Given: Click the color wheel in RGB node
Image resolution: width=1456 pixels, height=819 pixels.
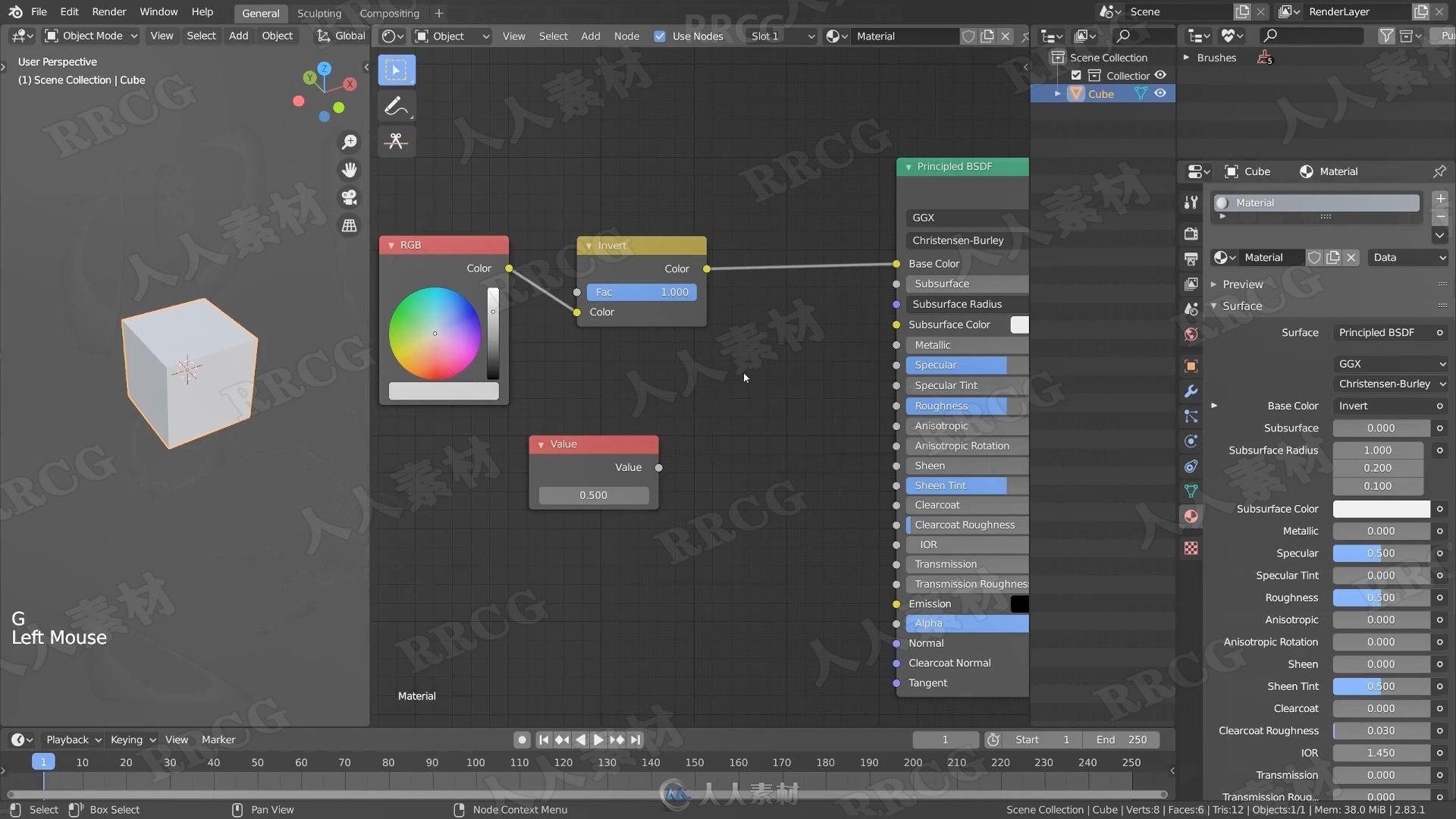Looking at the screenshot, I should point(436,334).
